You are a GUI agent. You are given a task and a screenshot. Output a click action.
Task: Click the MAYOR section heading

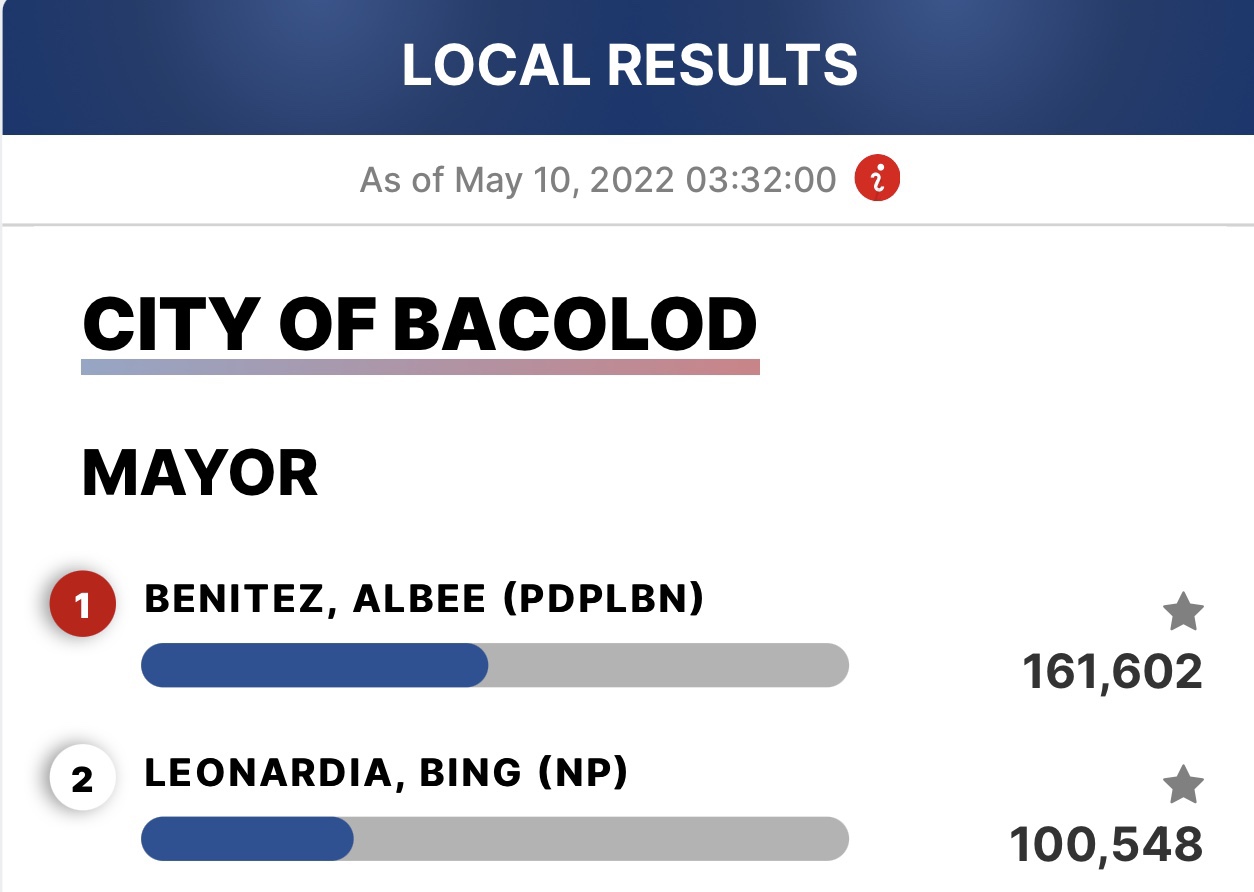200,473
